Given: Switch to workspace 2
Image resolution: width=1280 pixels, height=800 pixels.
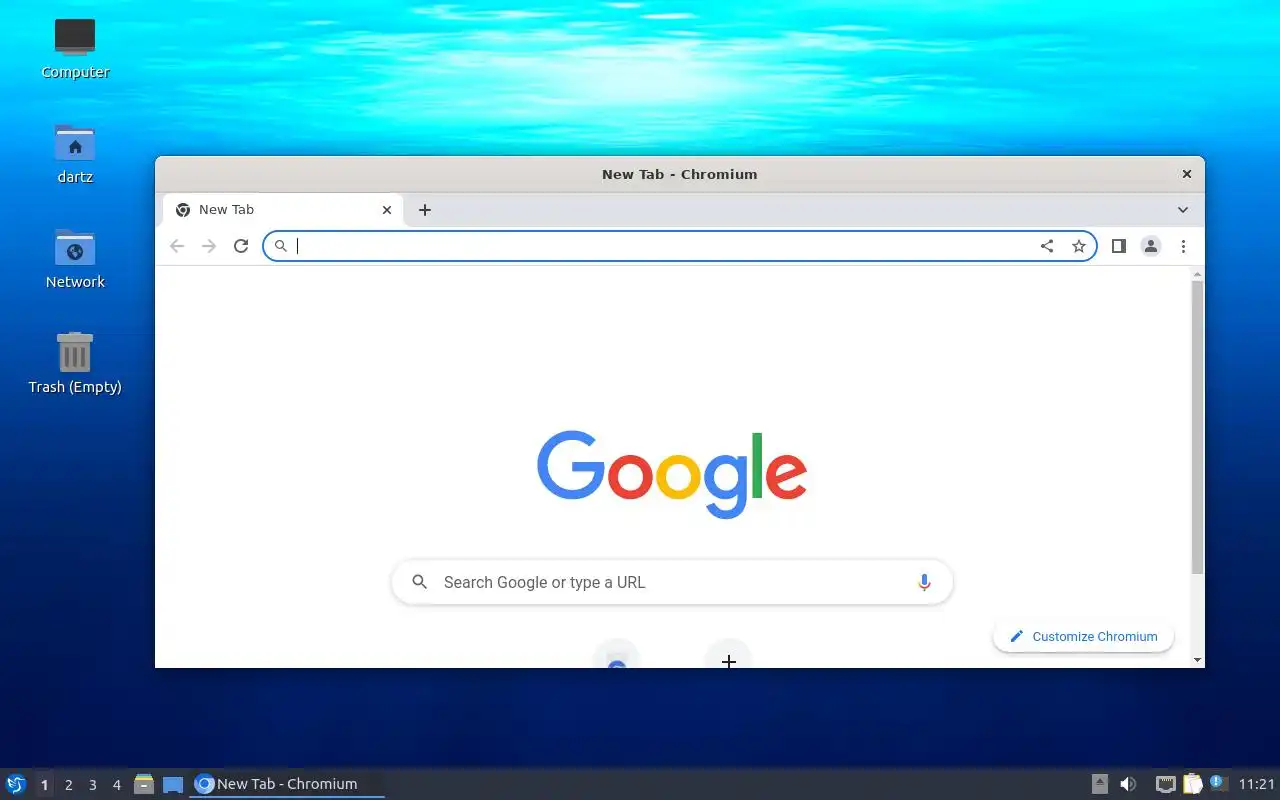Looking at the screenshot, I should click(x=69, y=785).
